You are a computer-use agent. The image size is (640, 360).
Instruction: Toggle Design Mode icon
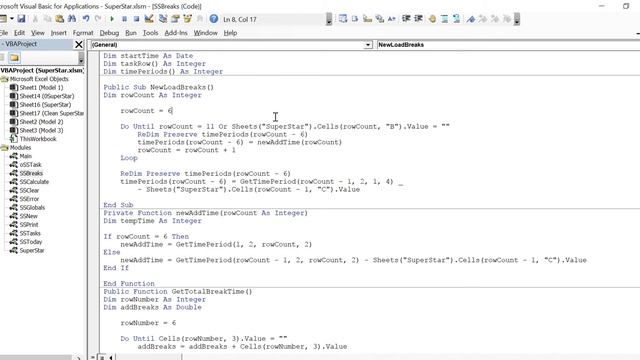point(149,19)
